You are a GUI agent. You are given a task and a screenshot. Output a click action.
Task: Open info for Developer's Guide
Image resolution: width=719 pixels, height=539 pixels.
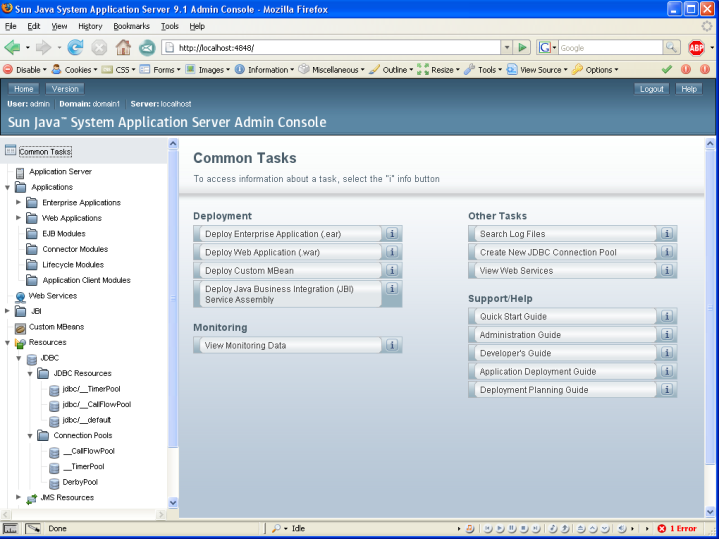tap(667, 353)
